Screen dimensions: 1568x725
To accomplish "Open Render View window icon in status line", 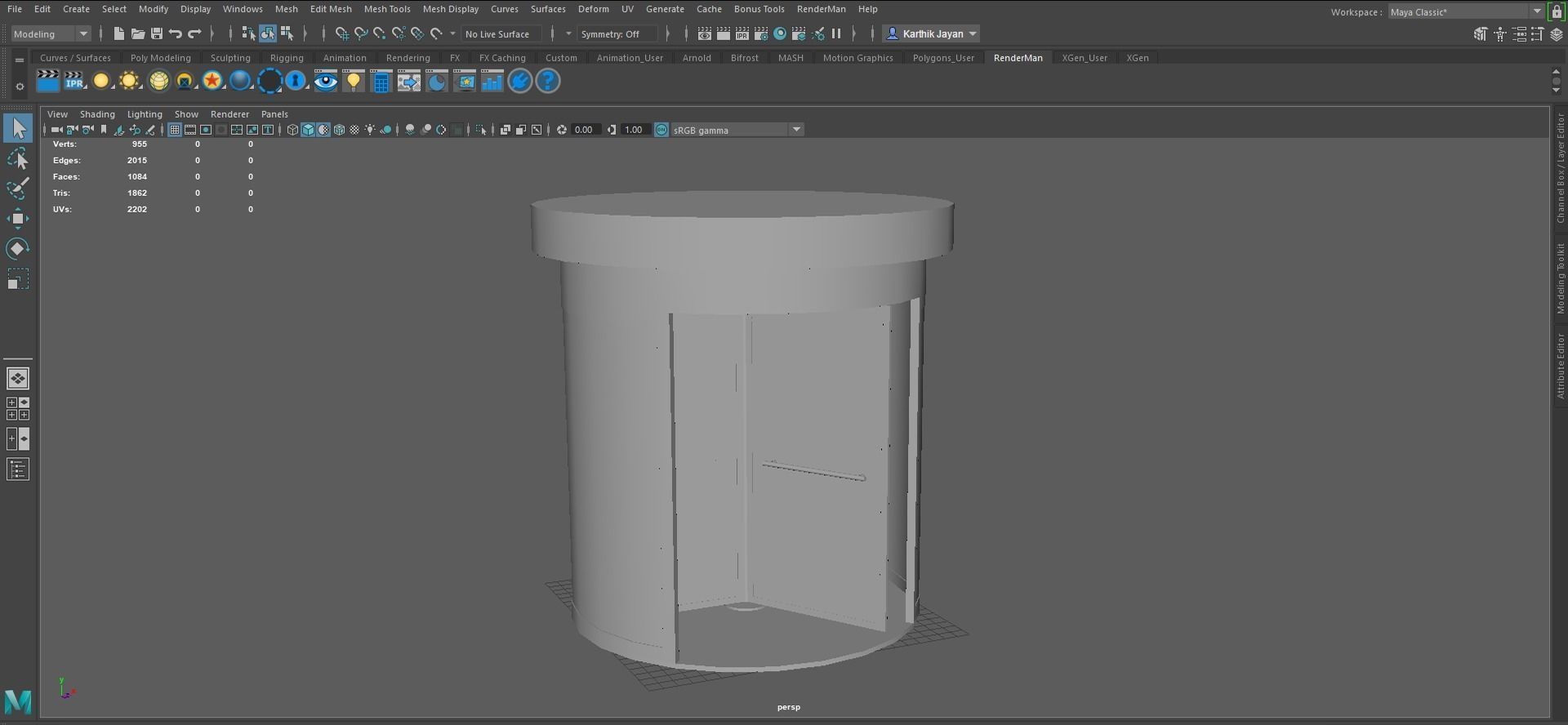I will tap(704, 33).
